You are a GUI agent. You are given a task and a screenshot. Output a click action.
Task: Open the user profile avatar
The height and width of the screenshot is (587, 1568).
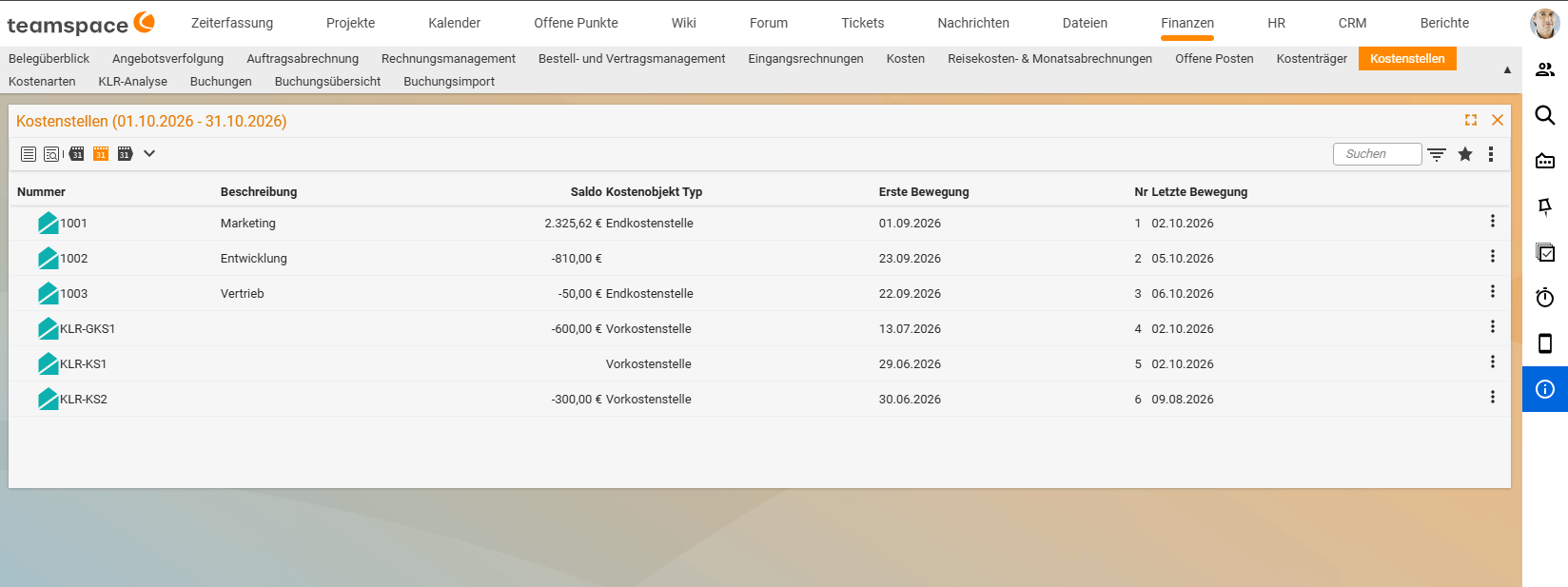point(1544,24)
